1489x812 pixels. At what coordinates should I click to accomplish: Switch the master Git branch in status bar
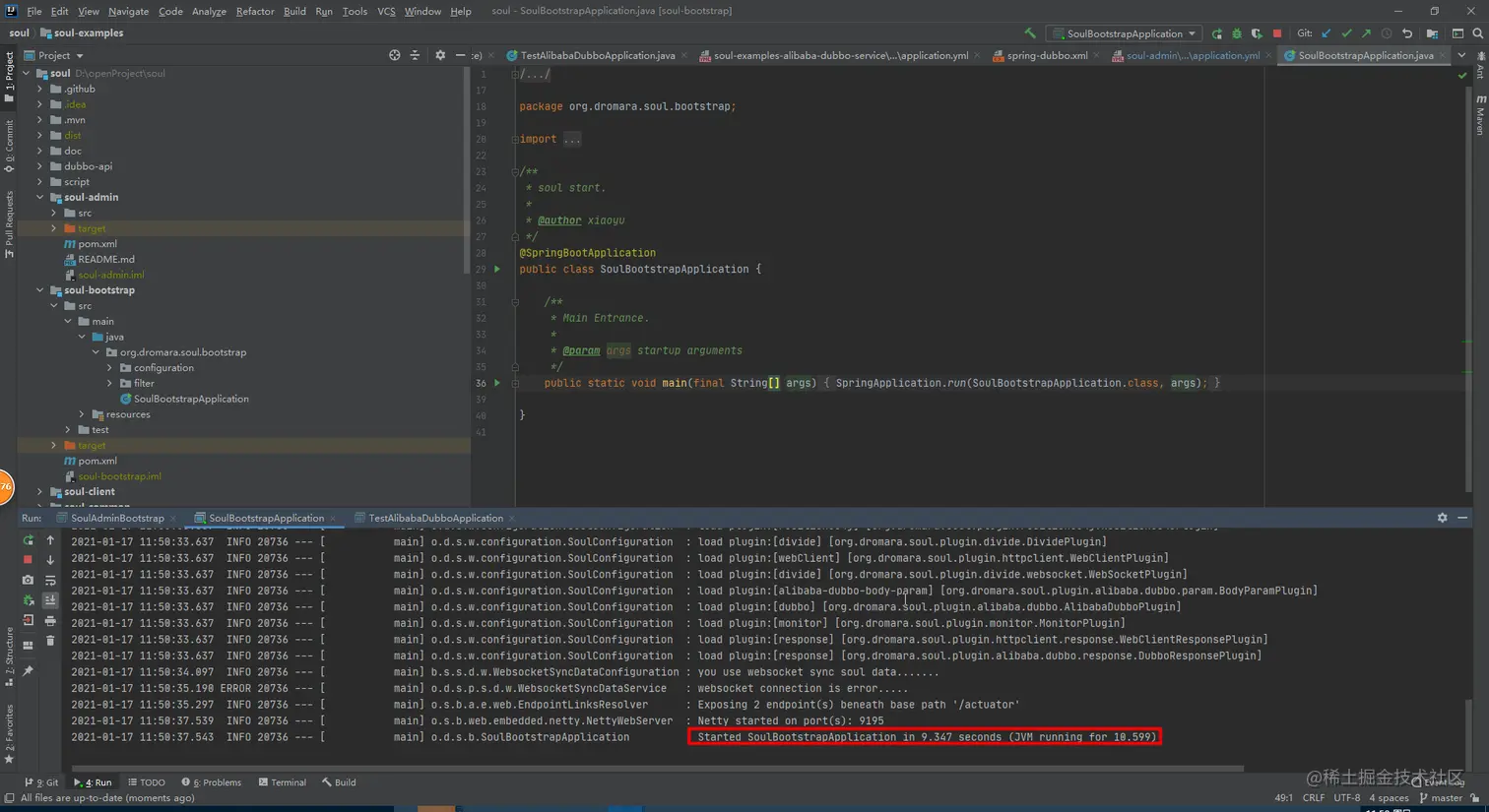click(x=1440, y=798)
